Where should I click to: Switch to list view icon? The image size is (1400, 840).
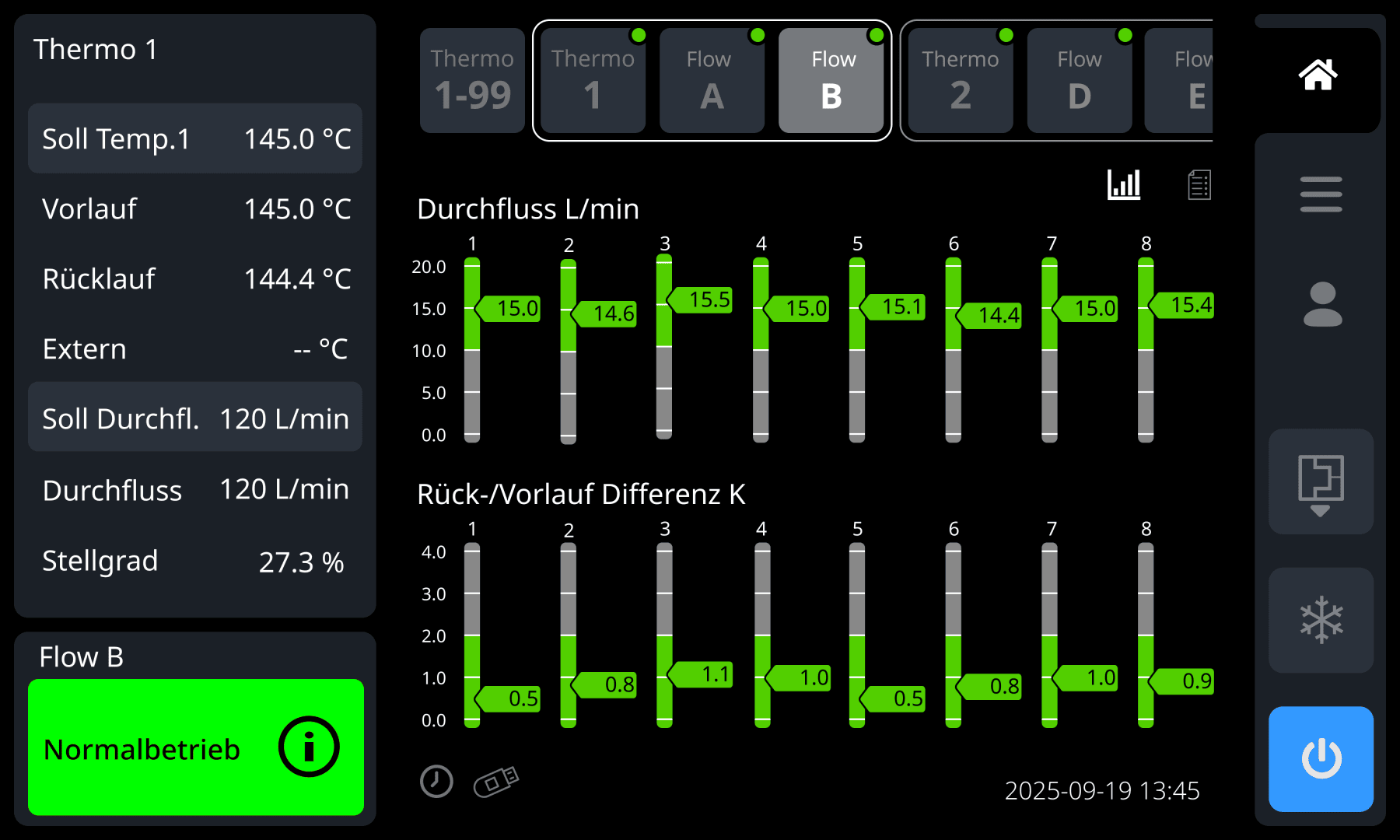1199,185
